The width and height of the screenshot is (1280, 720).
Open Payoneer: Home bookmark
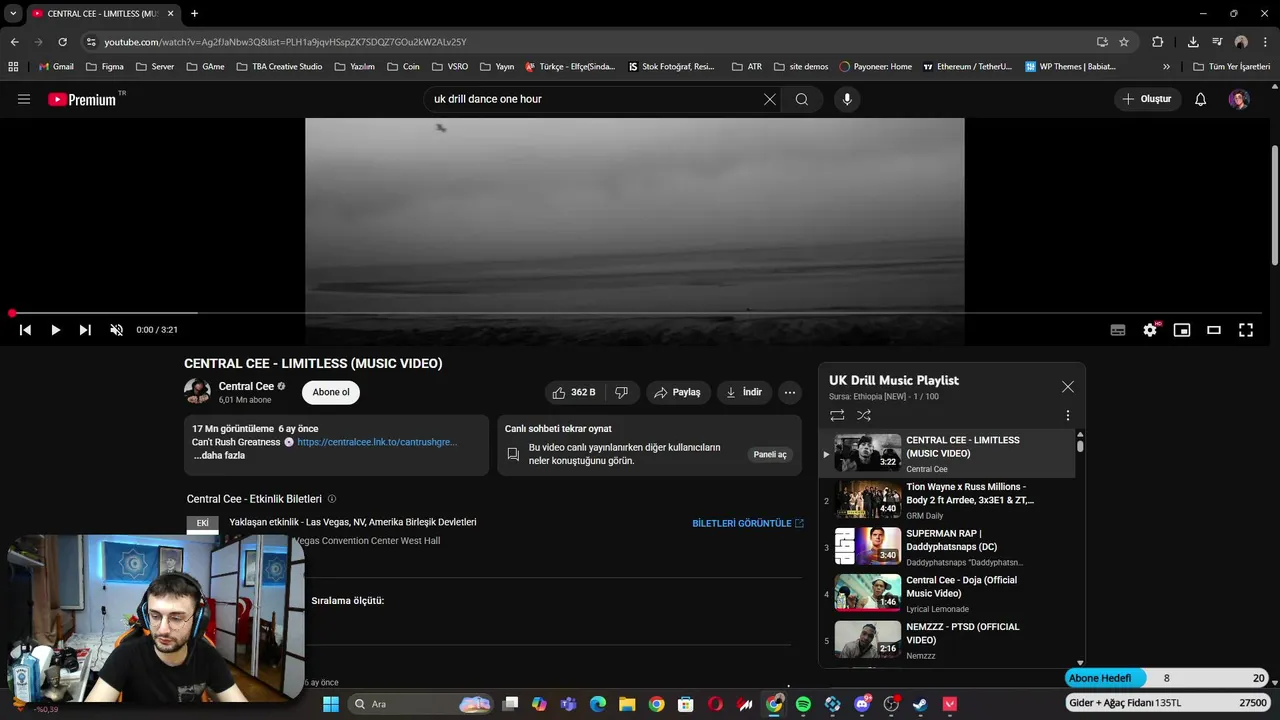tap(875, 67)
